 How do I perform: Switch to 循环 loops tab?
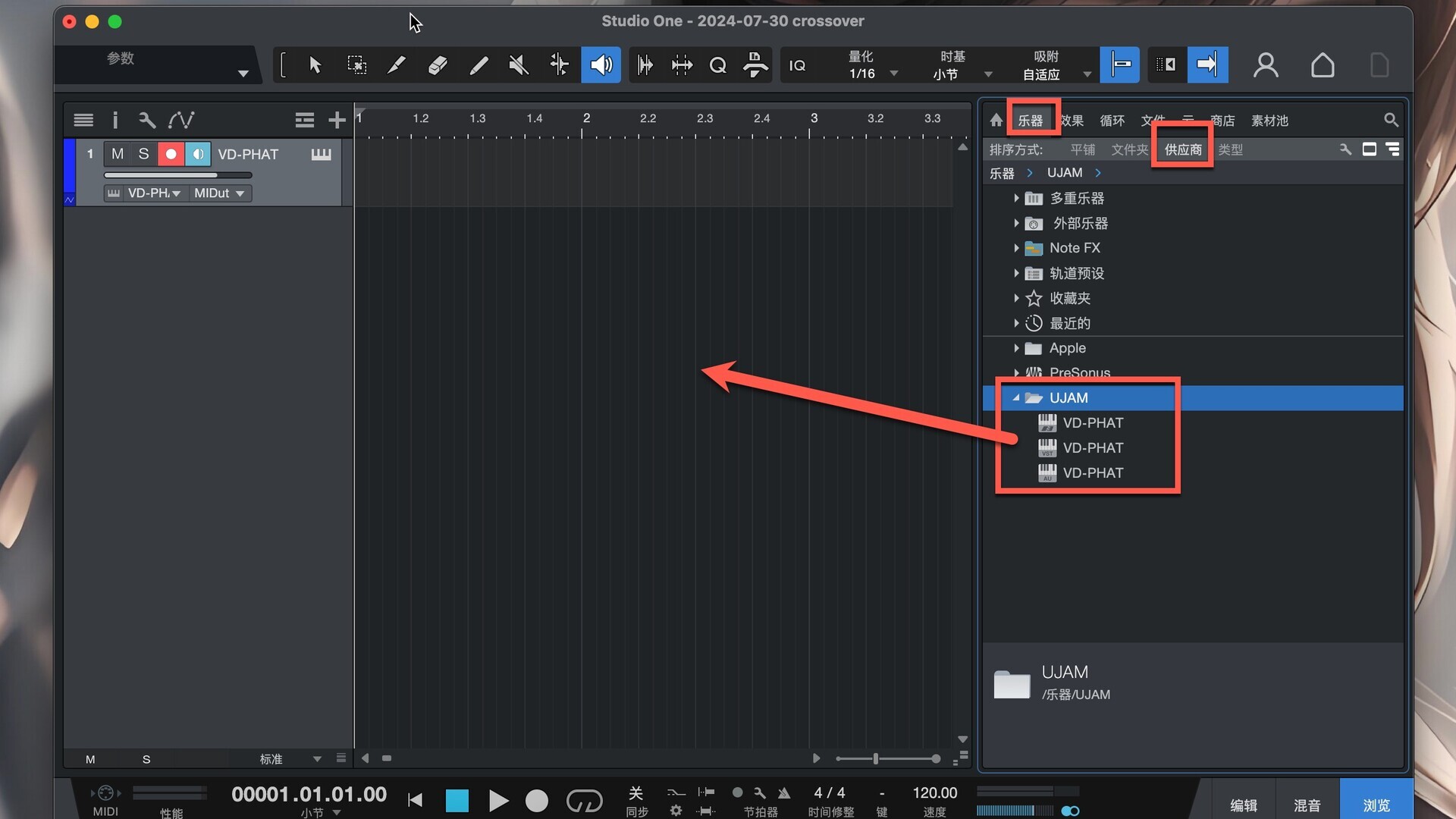[x=1112, y=120]
